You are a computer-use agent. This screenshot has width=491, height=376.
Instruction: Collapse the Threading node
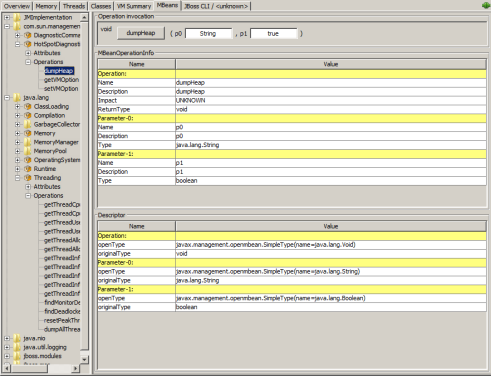(17, 178)
